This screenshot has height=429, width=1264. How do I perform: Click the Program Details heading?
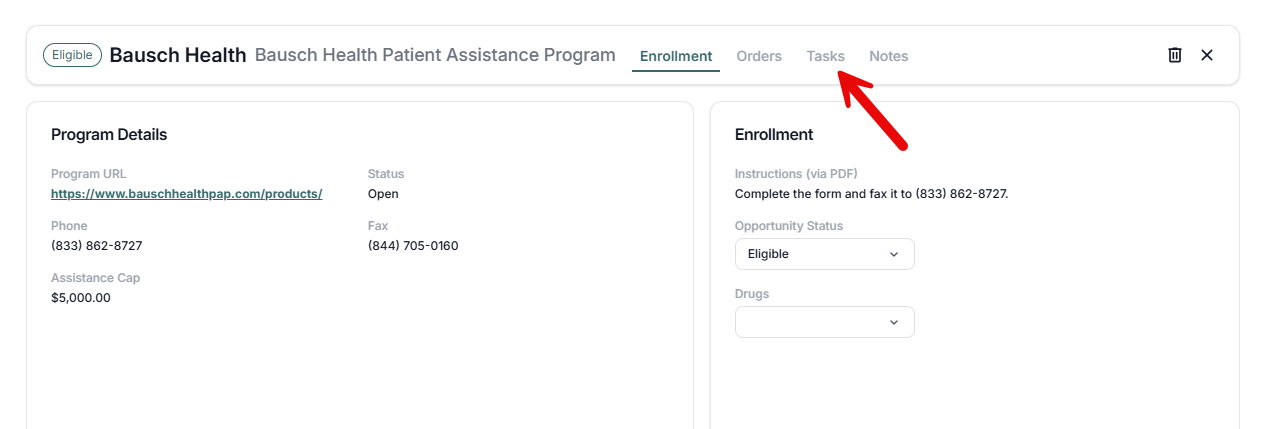point(109,135)
